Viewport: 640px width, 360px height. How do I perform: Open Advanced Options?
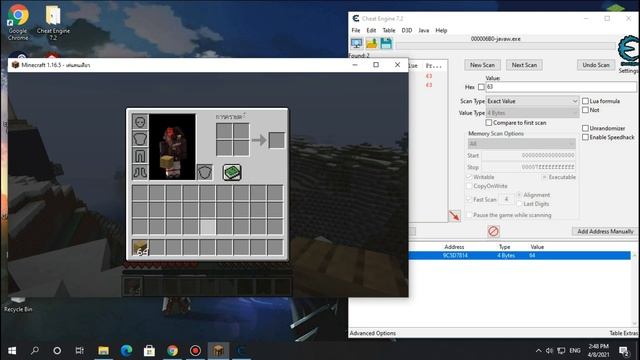(x=373, y=333)
